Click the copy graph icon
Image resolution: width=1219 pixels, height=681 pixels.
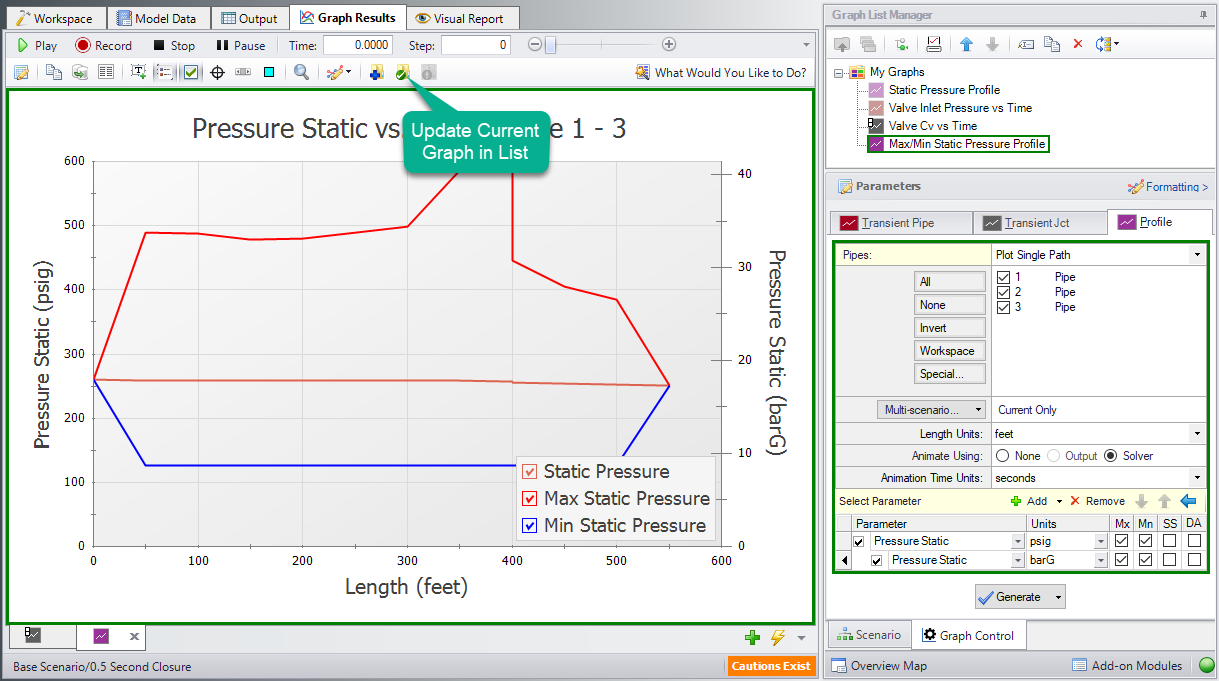point(54,72)
